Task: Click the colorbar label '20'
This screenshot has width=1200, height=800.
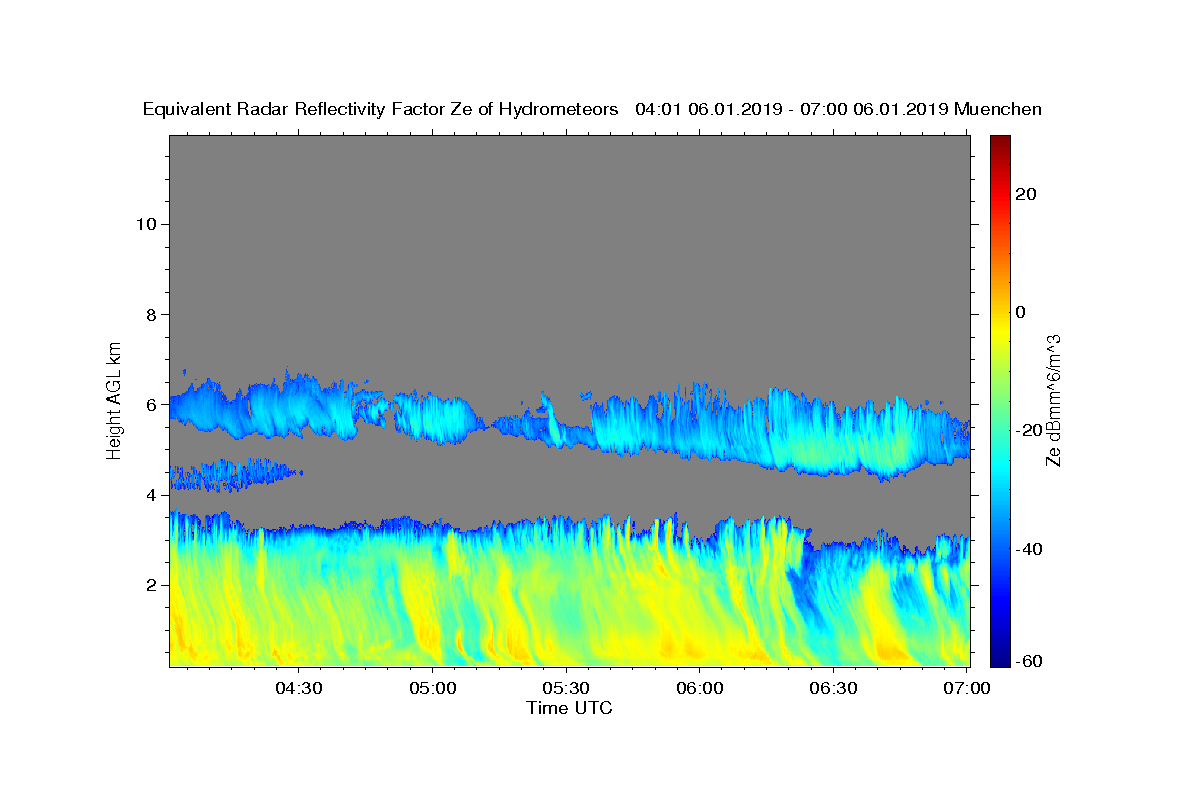Action: (x=1024, y=194)
